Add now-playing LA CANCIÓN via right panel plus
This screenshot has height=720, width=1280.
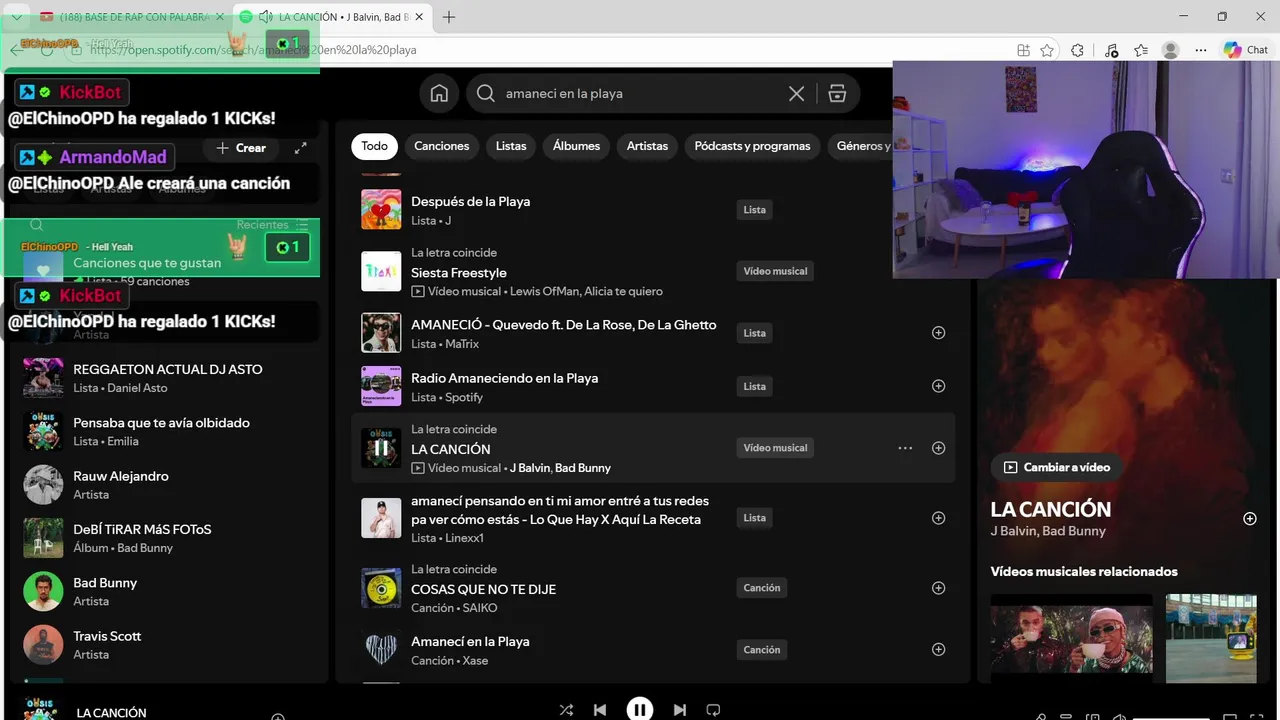click(1249, 519)
